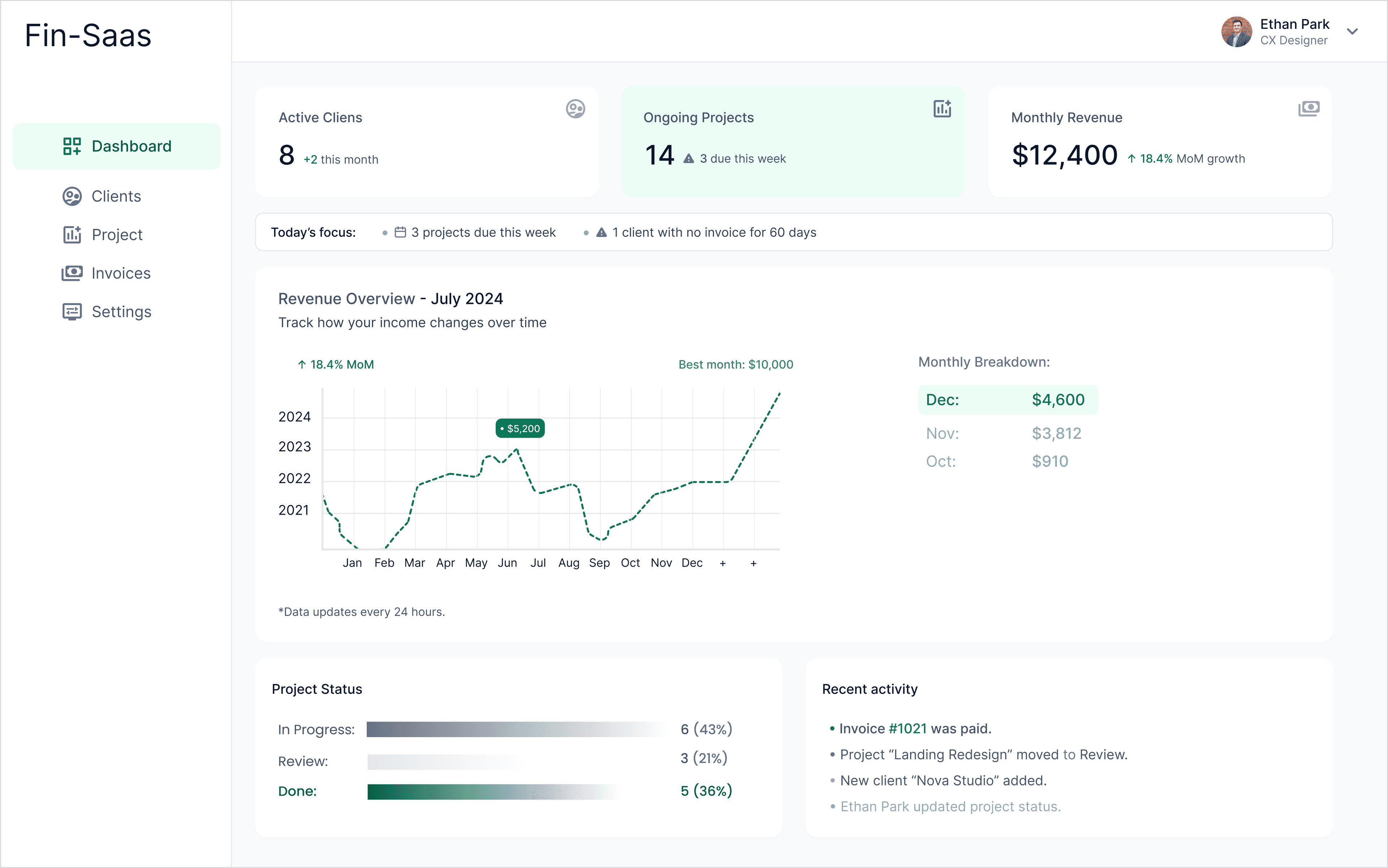Click the $5,200 data point marker on chart
Image resolution: width=1388 pixels, height=868 pixels.
pyautogui.click(x=520, y=428)
